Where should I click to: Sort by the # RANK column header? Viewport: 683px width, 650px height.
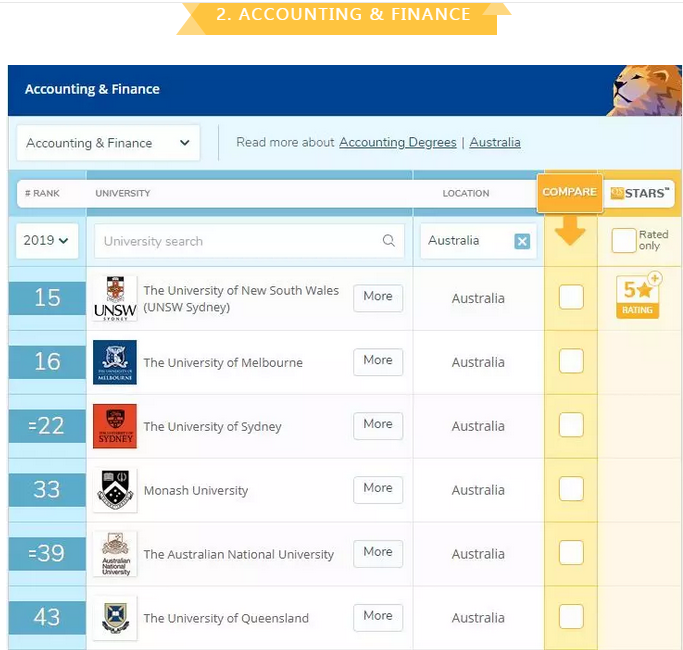(42, 193)
